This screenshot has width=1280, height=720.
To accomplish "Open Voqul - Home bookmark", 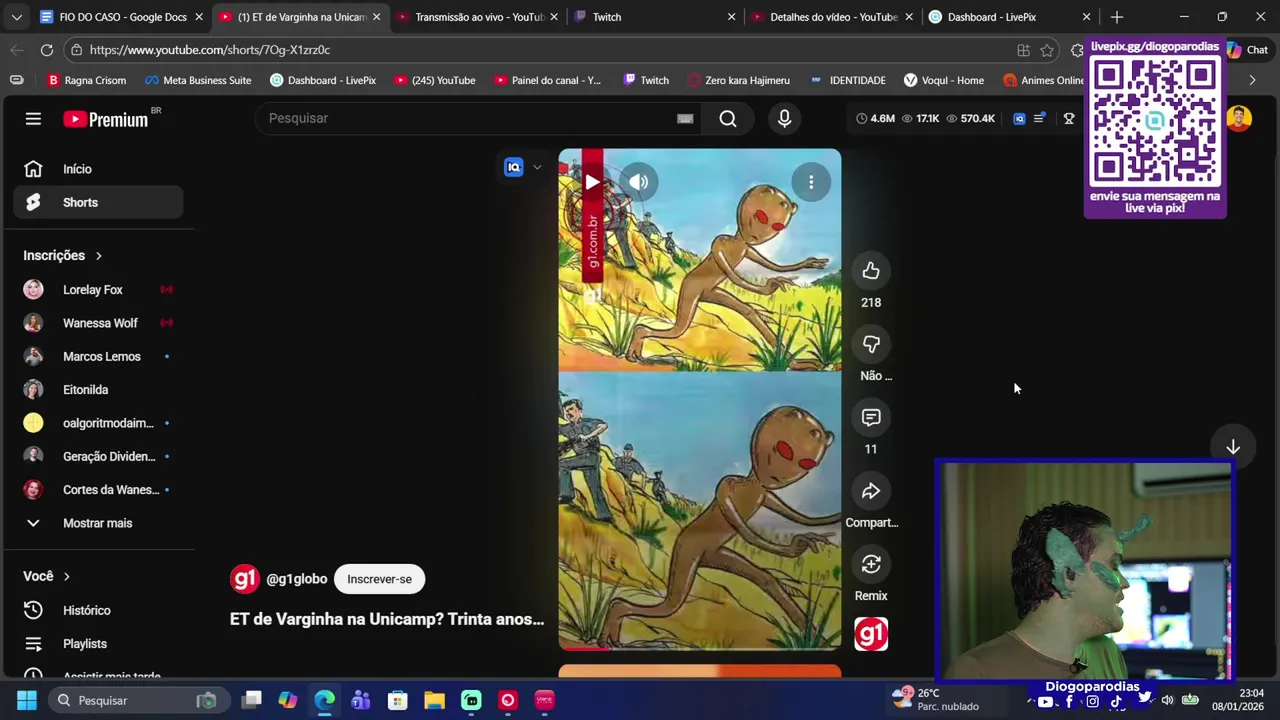I will [943, 80].
